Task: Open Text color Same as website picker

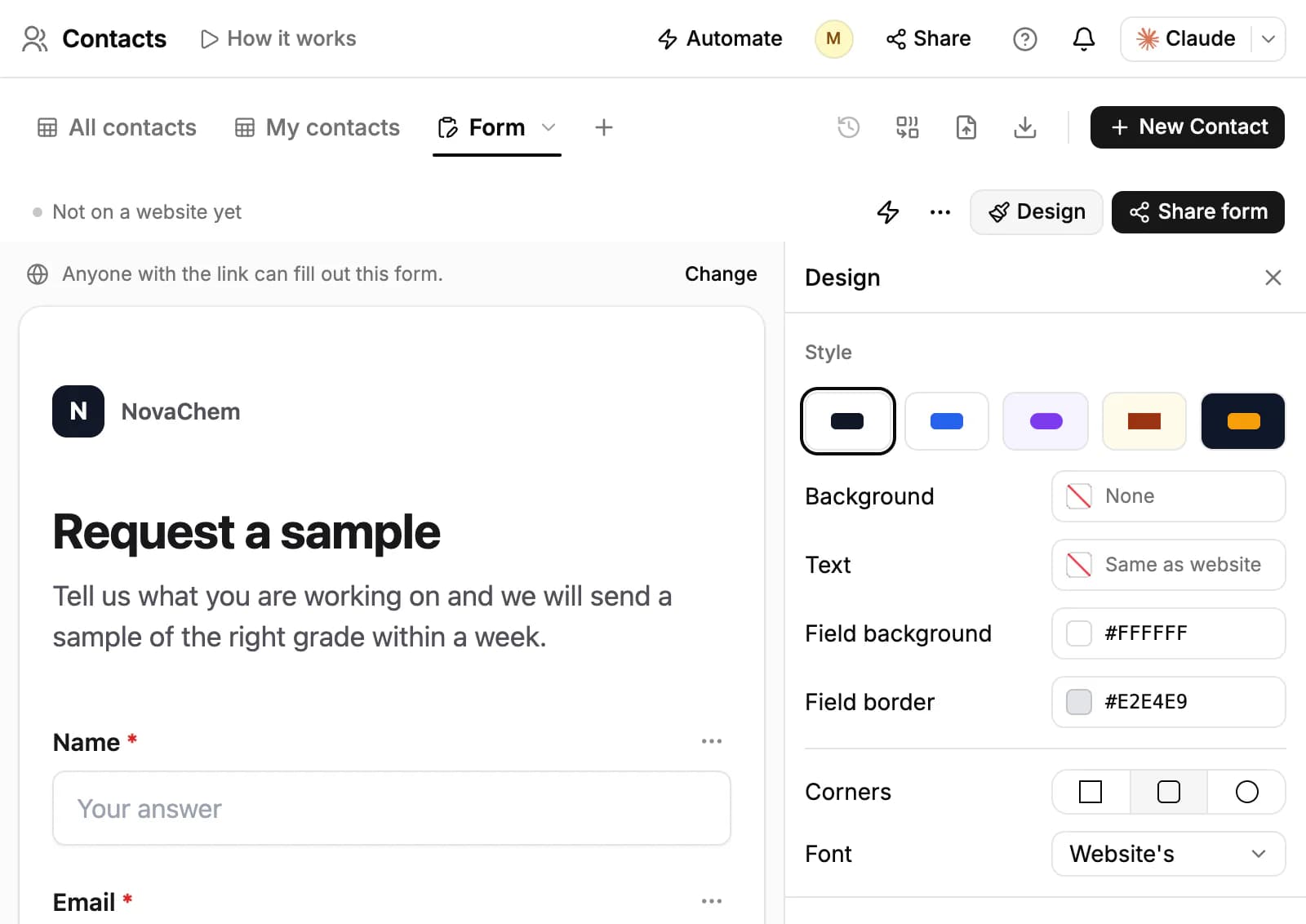Action: [1168, 565]
